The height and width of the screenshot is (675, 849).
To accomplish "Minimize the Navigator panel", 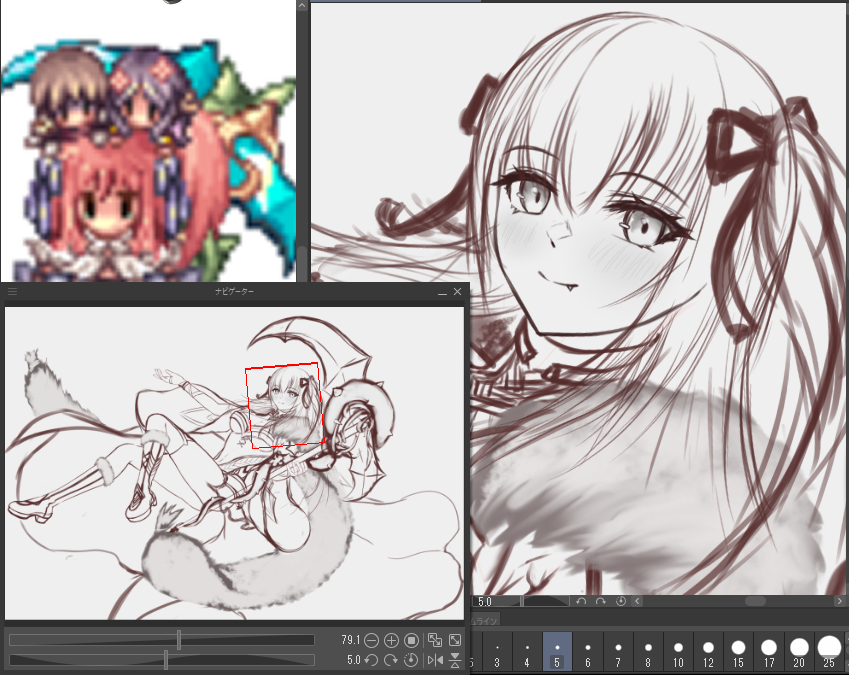I will click(x=442, y=292).
